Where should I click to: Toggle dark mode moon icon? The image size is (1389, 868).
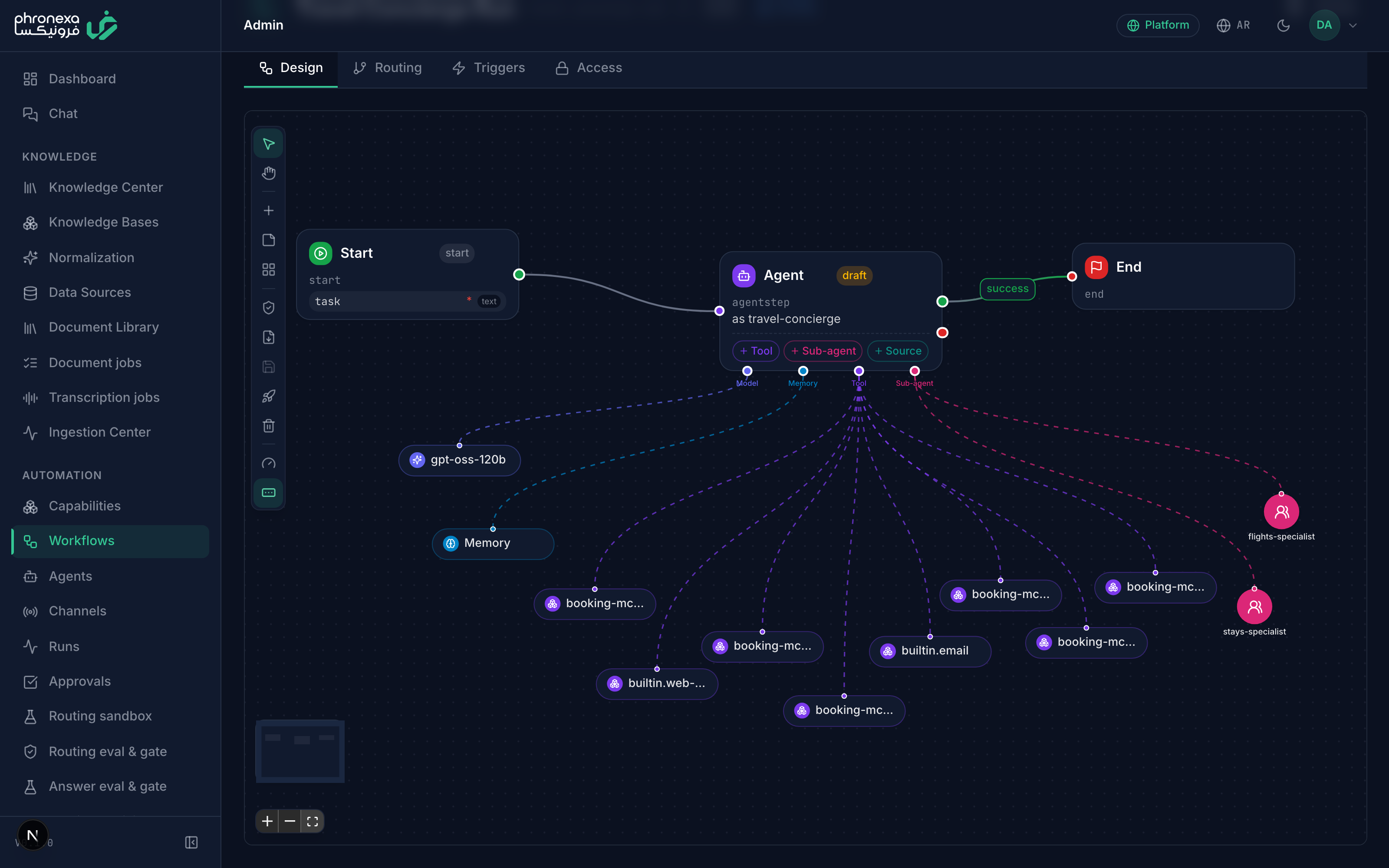(x=1284, y=25)
